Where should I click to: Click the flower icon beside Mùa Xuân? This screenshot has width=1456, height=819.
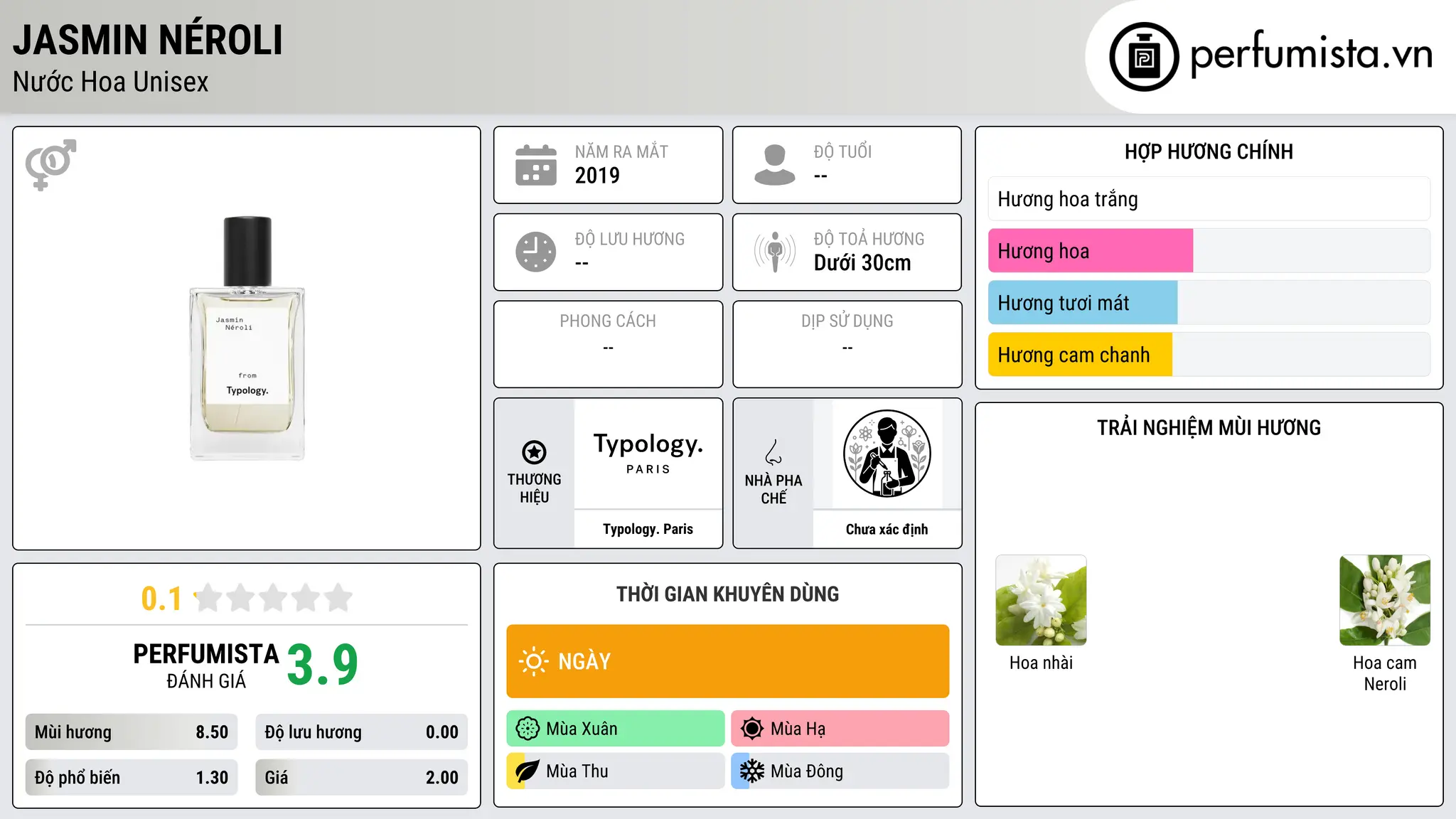point(528,729)
